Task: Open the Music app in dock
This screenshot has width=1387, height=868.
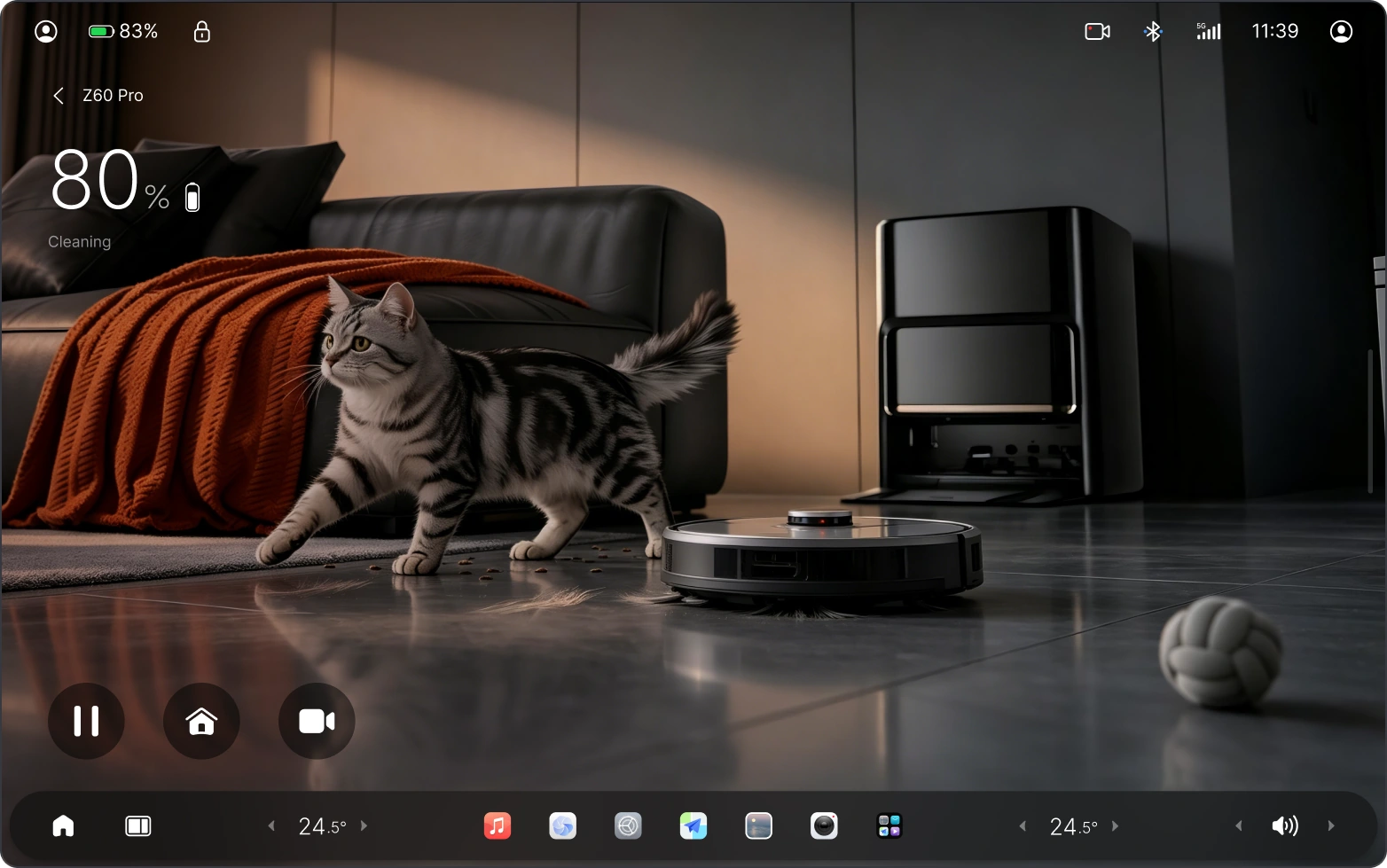Action: 498,825
